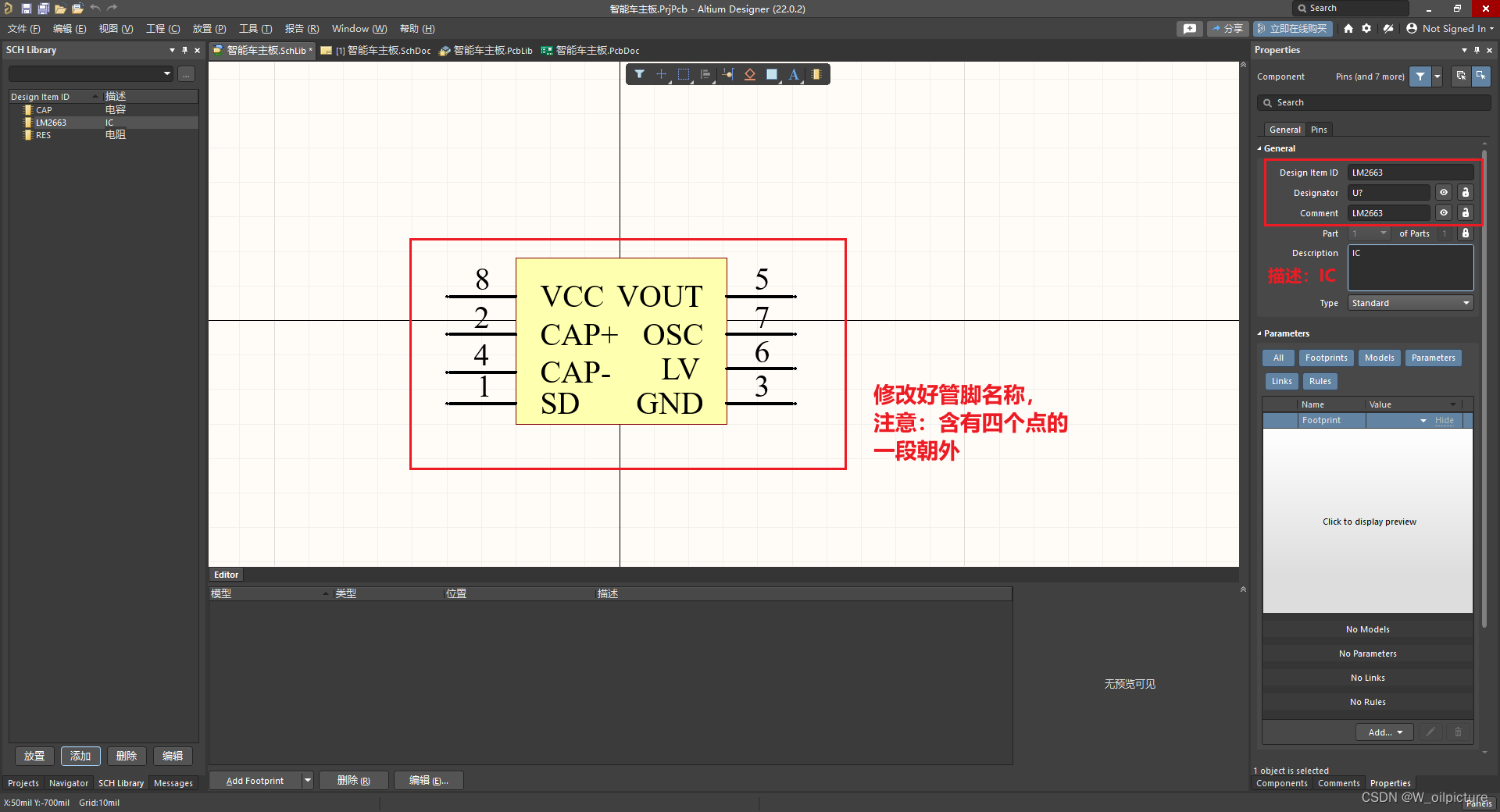
Task: Click the 删除 button in SCH Library
Action: [127, 756]
